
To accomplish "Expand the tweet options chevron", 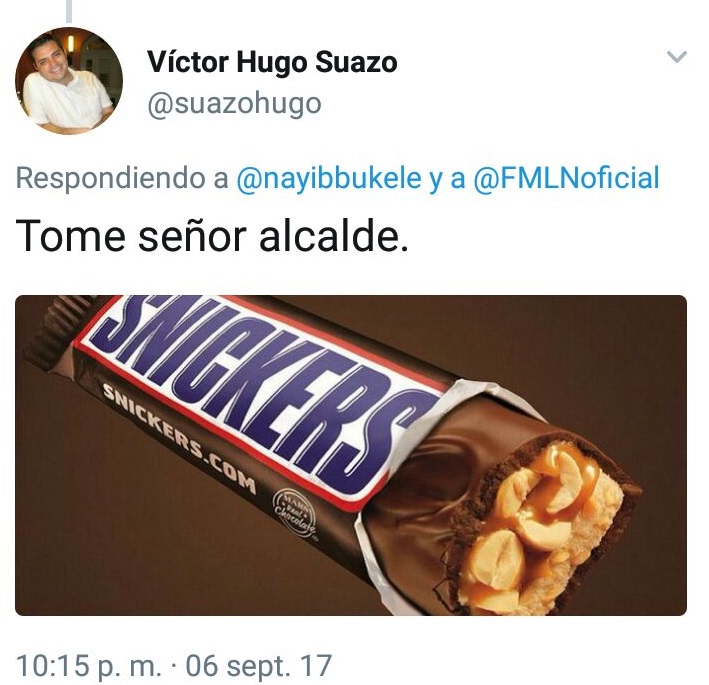I will click(677, 57).
